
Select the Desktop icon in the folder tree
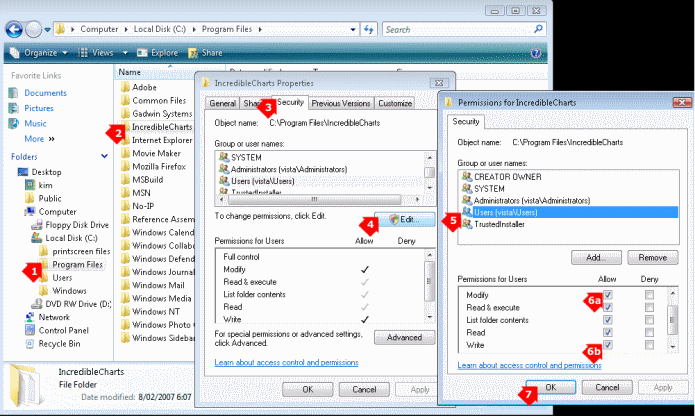coord(23,172)
